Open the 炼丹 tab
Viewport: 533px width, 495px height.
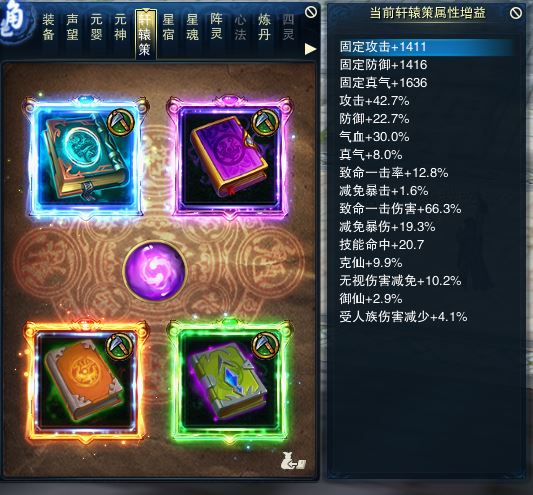point(264,27)
